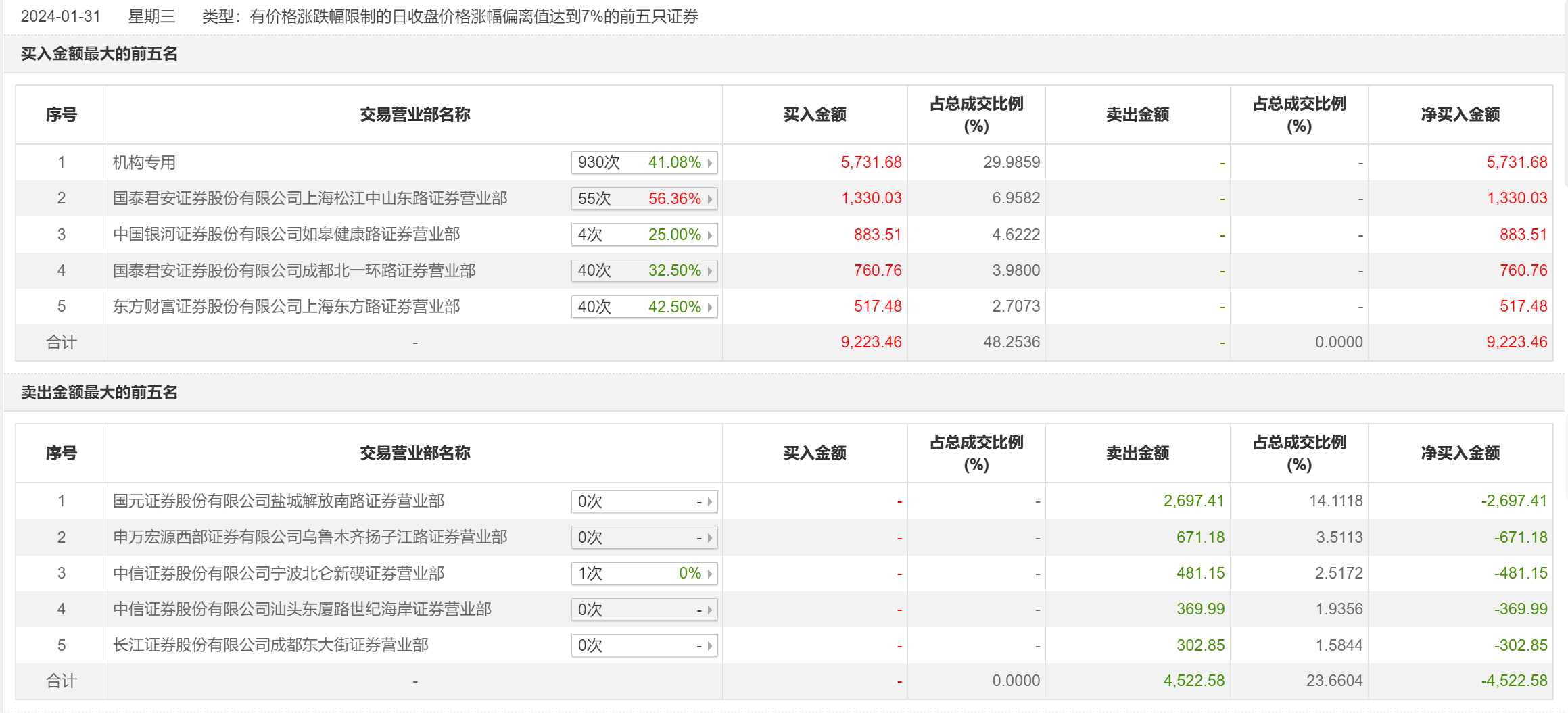The height and width of the screenshot is (713, 1568).
Task: Expand the 1次 0% statistics box
Action: click(643, 574)
